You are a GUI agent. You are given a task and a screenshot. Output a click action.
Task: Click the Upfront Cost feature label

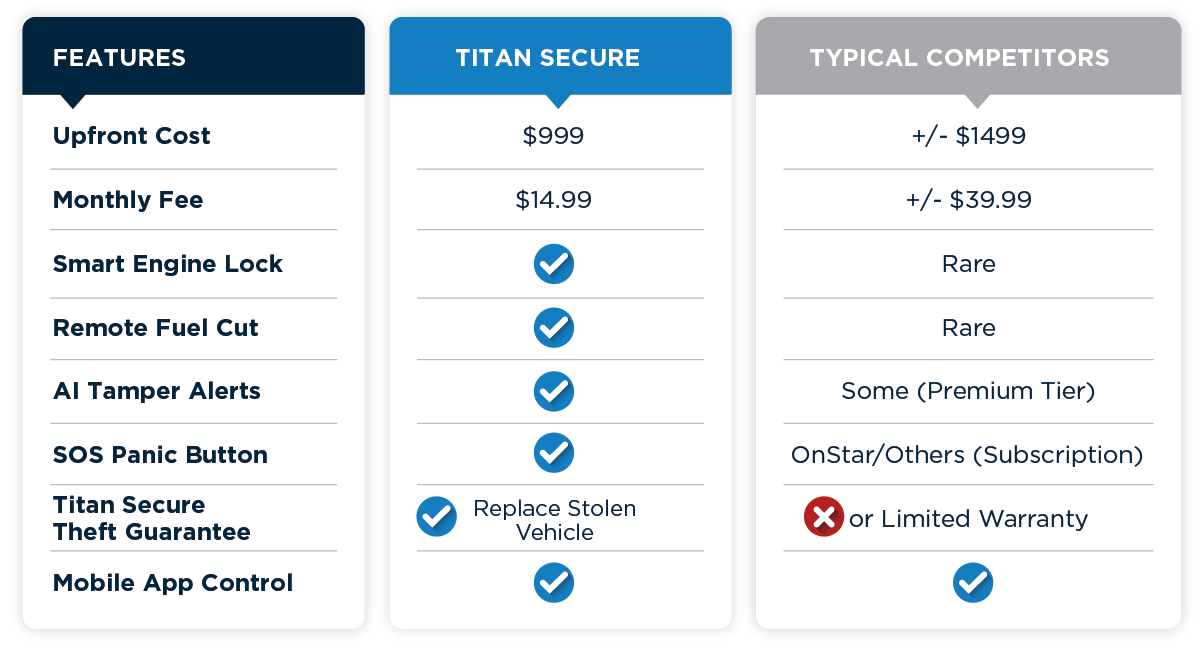(131, 136)
